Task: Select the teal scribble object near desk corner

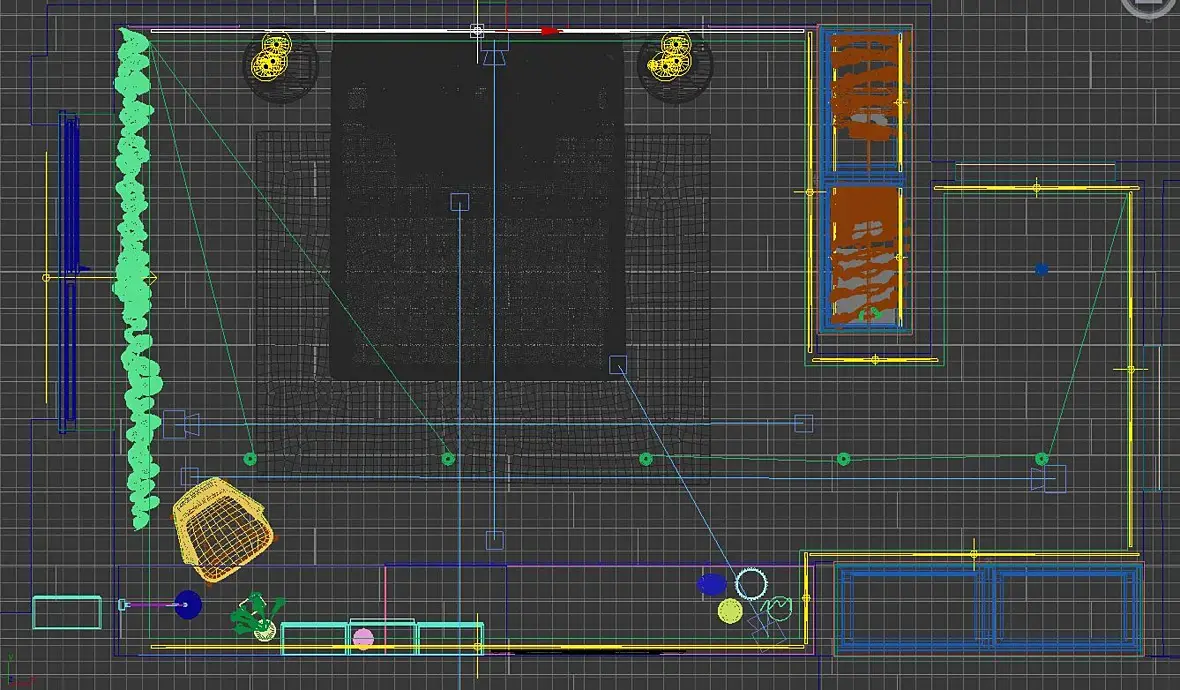Action: (x=776, y=607)
